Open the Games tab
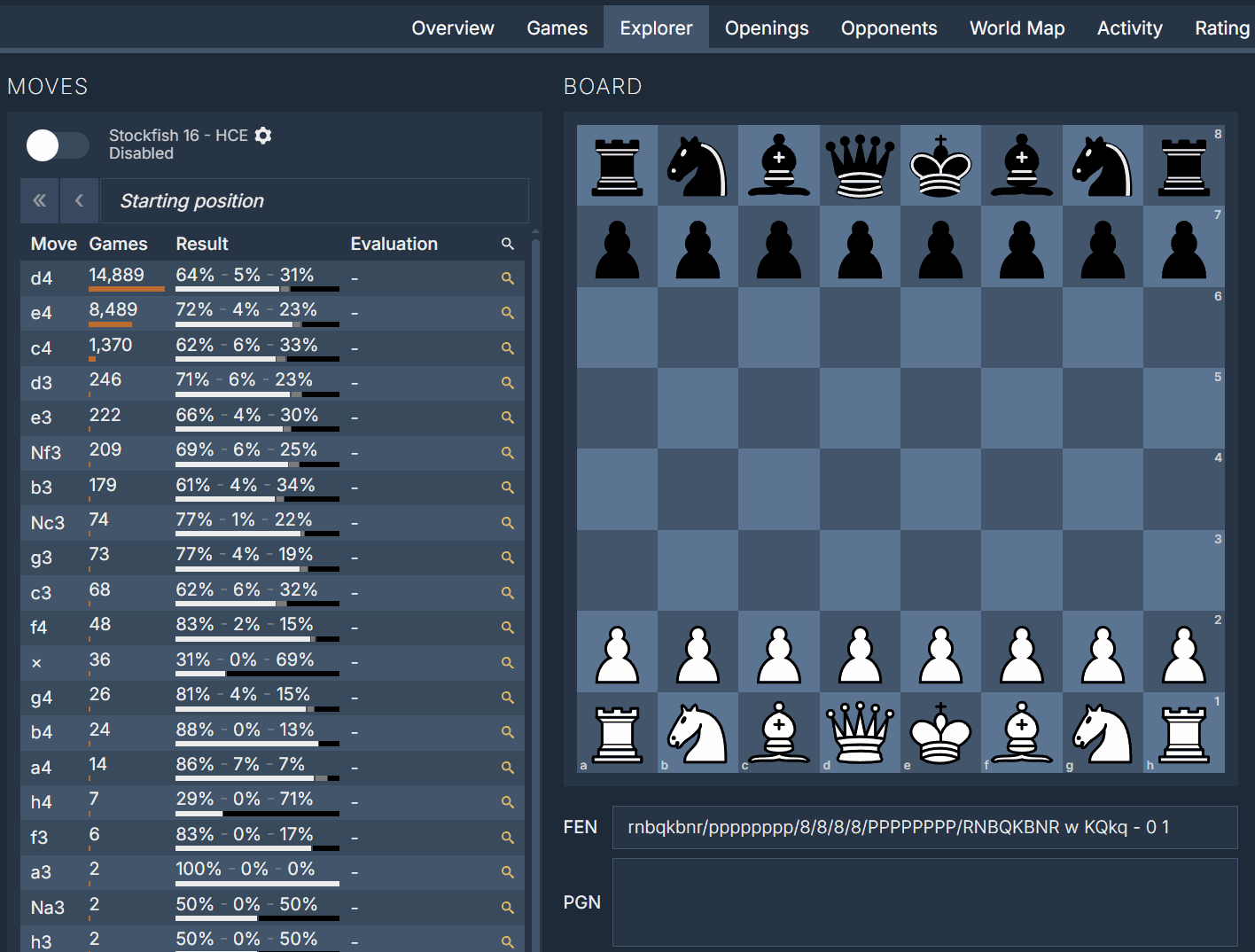Viewport: 1255px width, 952px height. click(557, 27)
